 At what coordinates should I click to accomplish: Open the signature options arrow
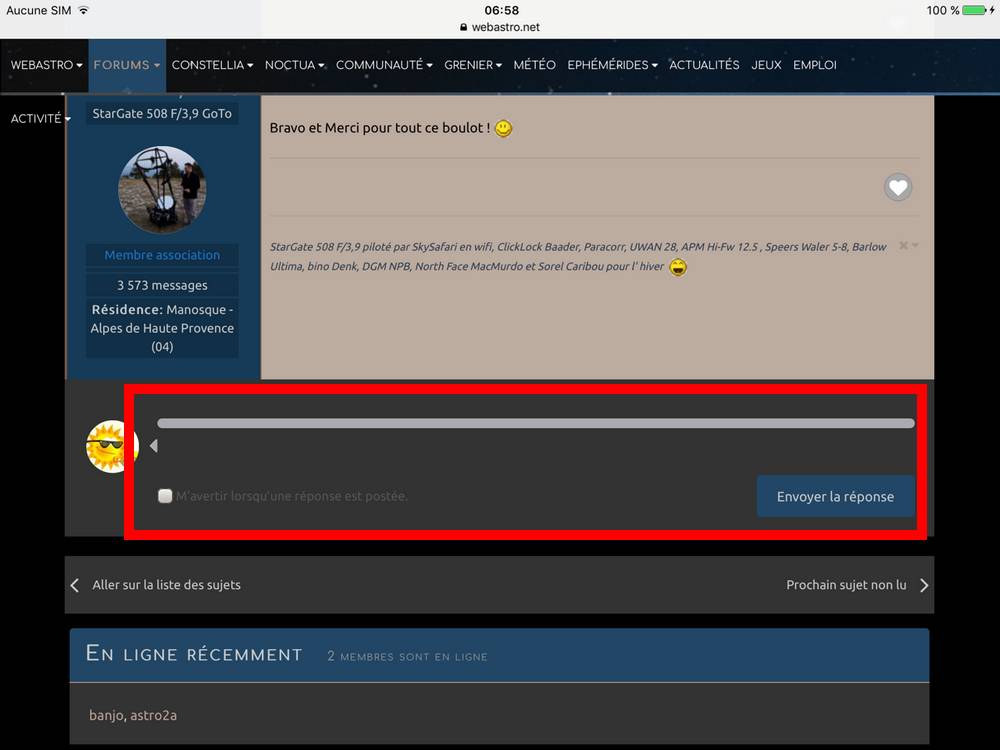[915, 246]
